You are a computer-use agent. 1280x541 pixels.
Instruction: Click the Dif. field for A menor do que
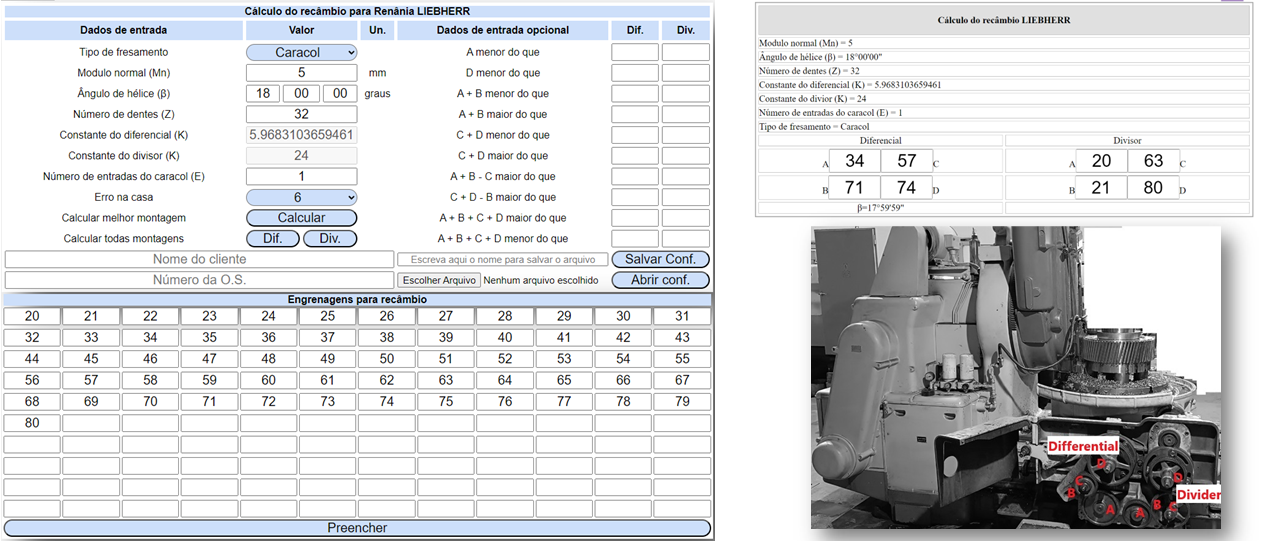[635, 52]
